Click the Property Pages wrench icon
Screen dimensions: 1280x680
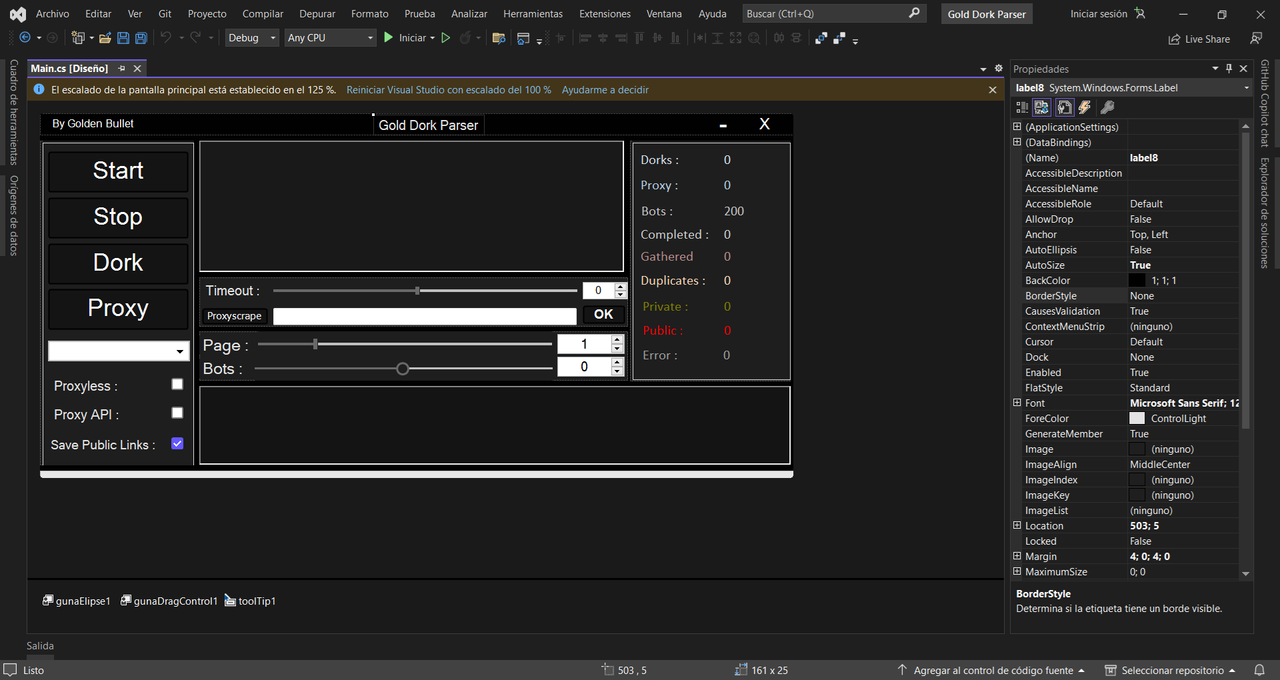pos(1106,107)
